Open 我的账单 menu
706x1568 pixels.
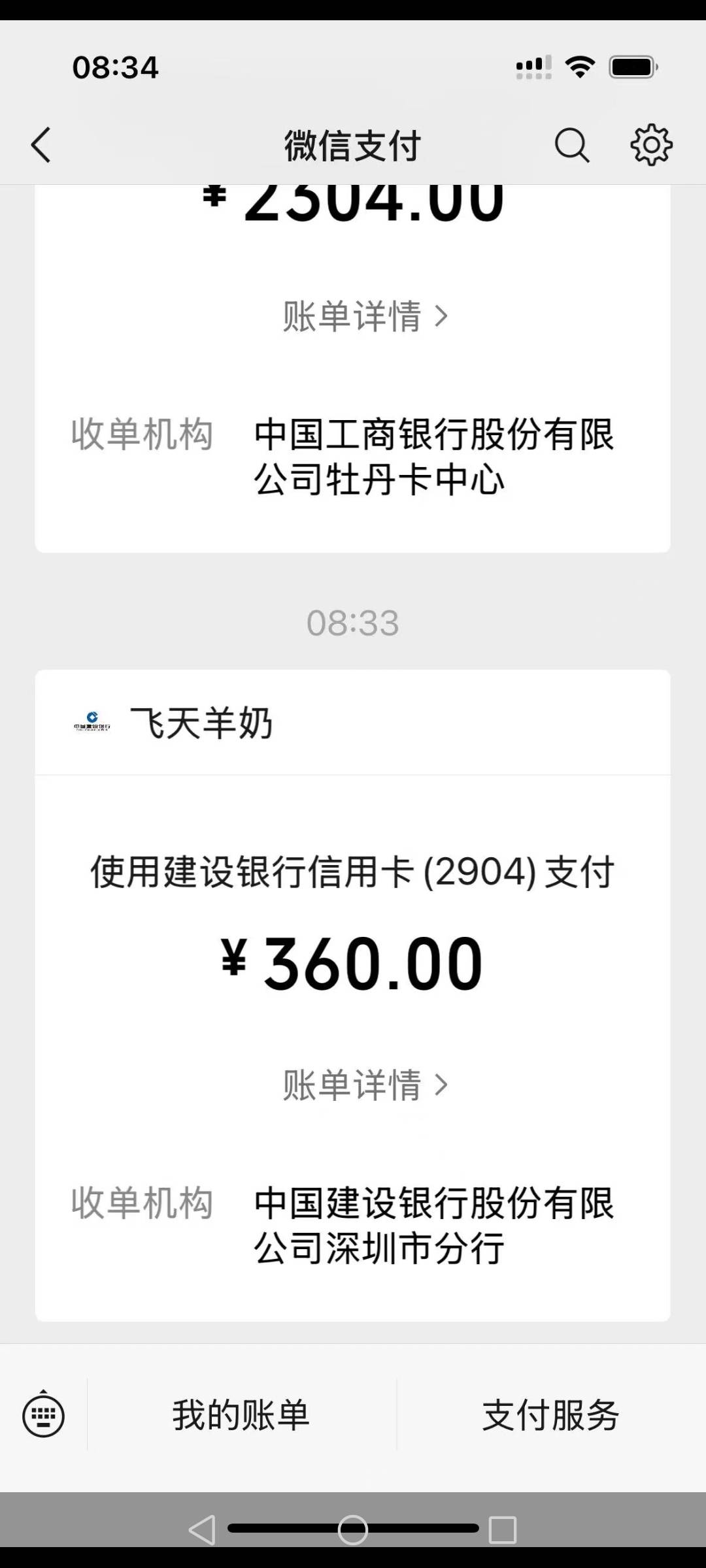coord(241,1415)
